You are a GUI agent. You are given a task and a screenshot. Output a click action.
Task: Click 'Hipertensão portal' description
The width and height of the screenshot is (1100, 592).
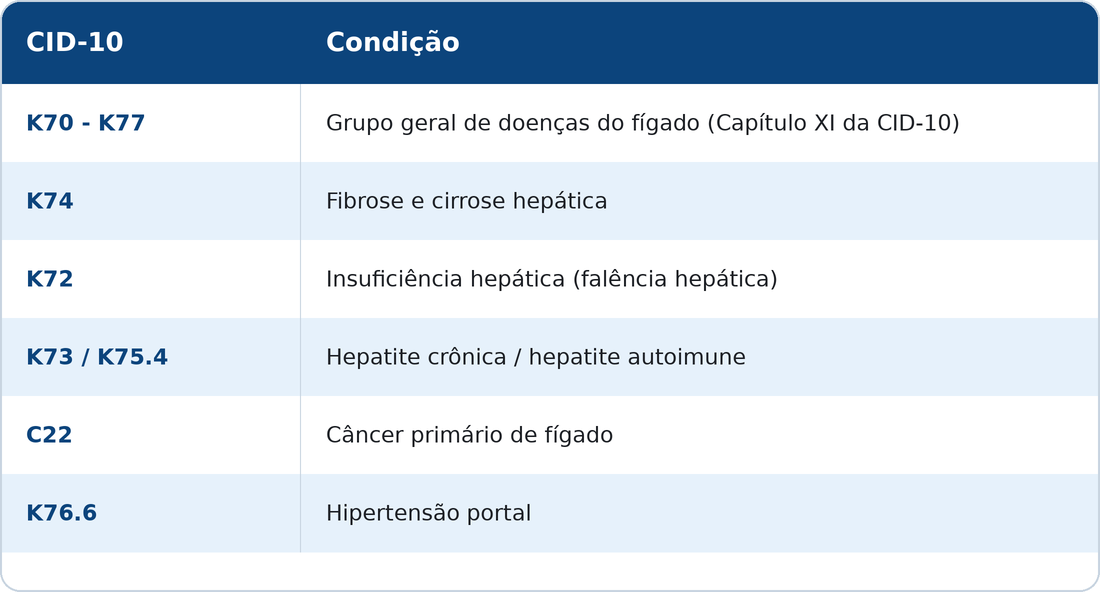[x=429, y=513]
